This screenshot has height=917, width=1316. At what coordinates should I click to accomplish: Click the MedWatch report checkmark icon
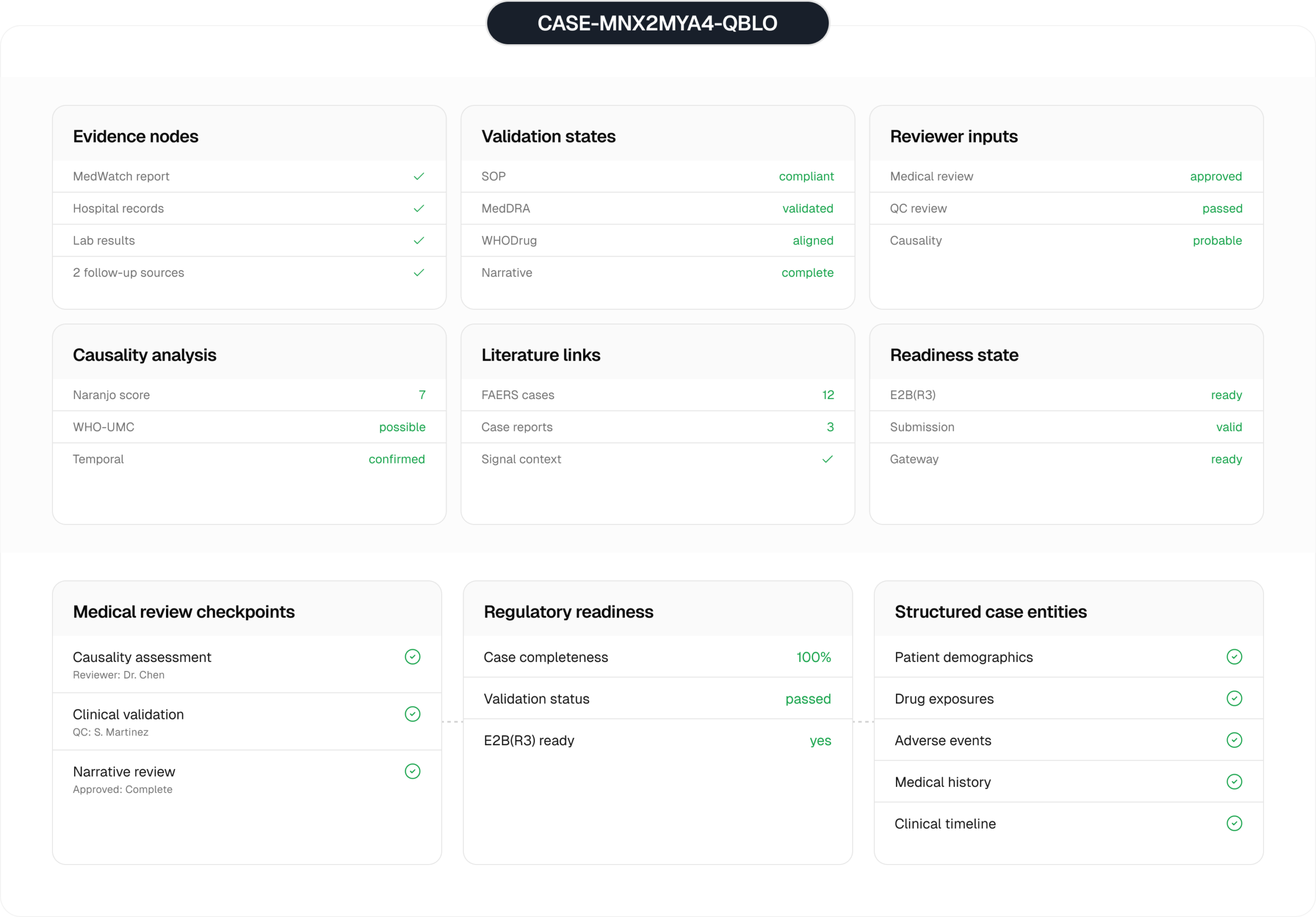419,176
